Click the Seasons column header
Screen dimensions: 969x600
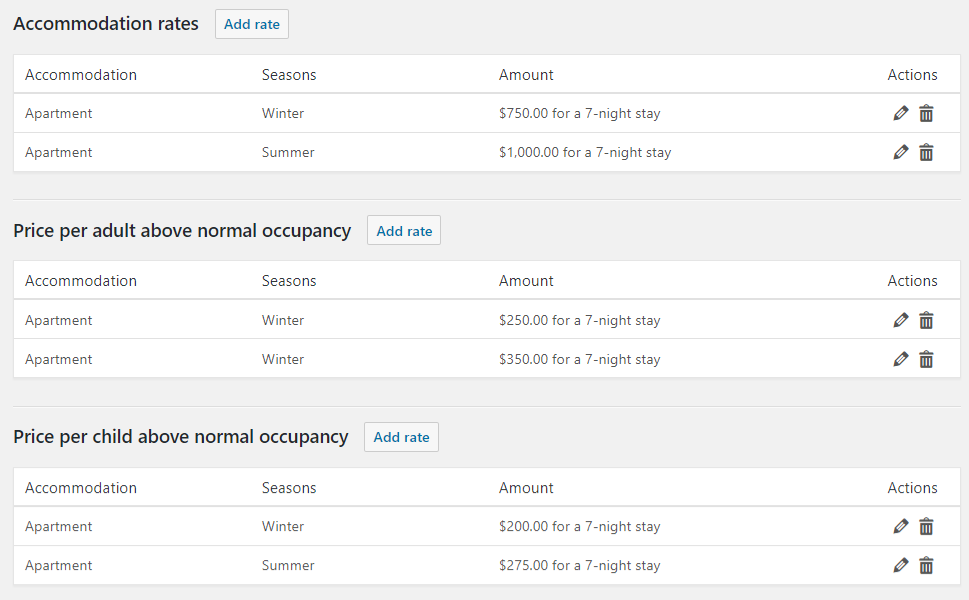[x=288, y=74]
